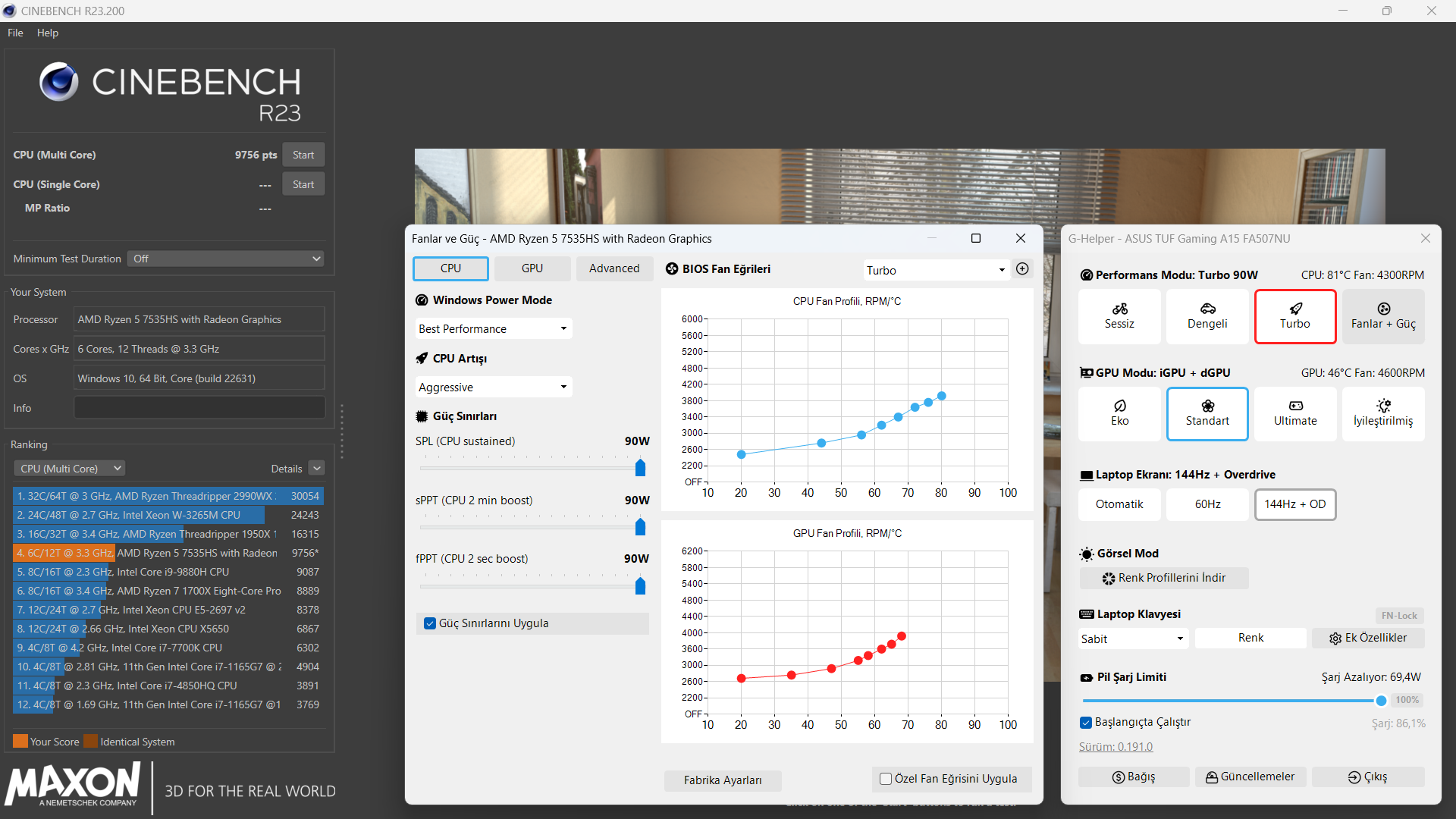
Task: Start the CPU Single Core test
Action: tap(303, 184)
